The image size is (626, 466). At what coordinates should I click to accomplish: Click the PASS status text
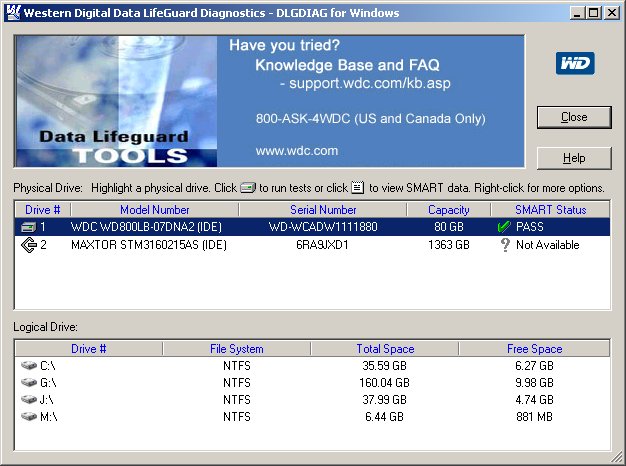[x=529, y=227]
